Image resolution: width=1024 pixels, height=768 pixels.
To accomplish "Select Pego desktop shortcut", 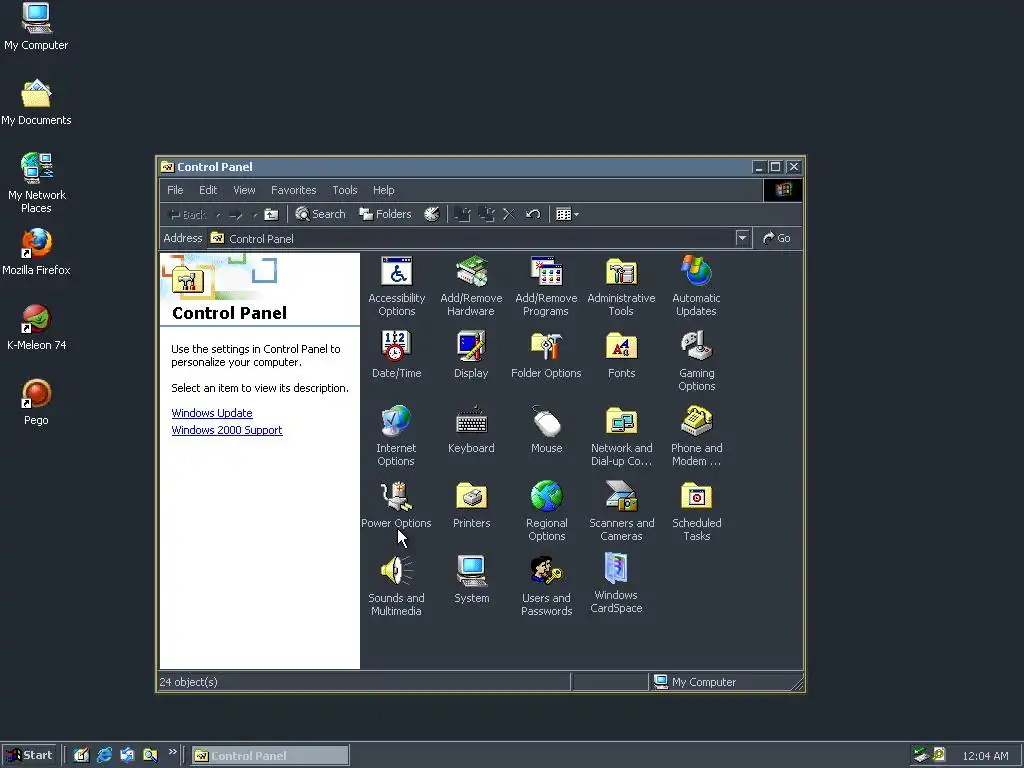I will tap(37, 402).
